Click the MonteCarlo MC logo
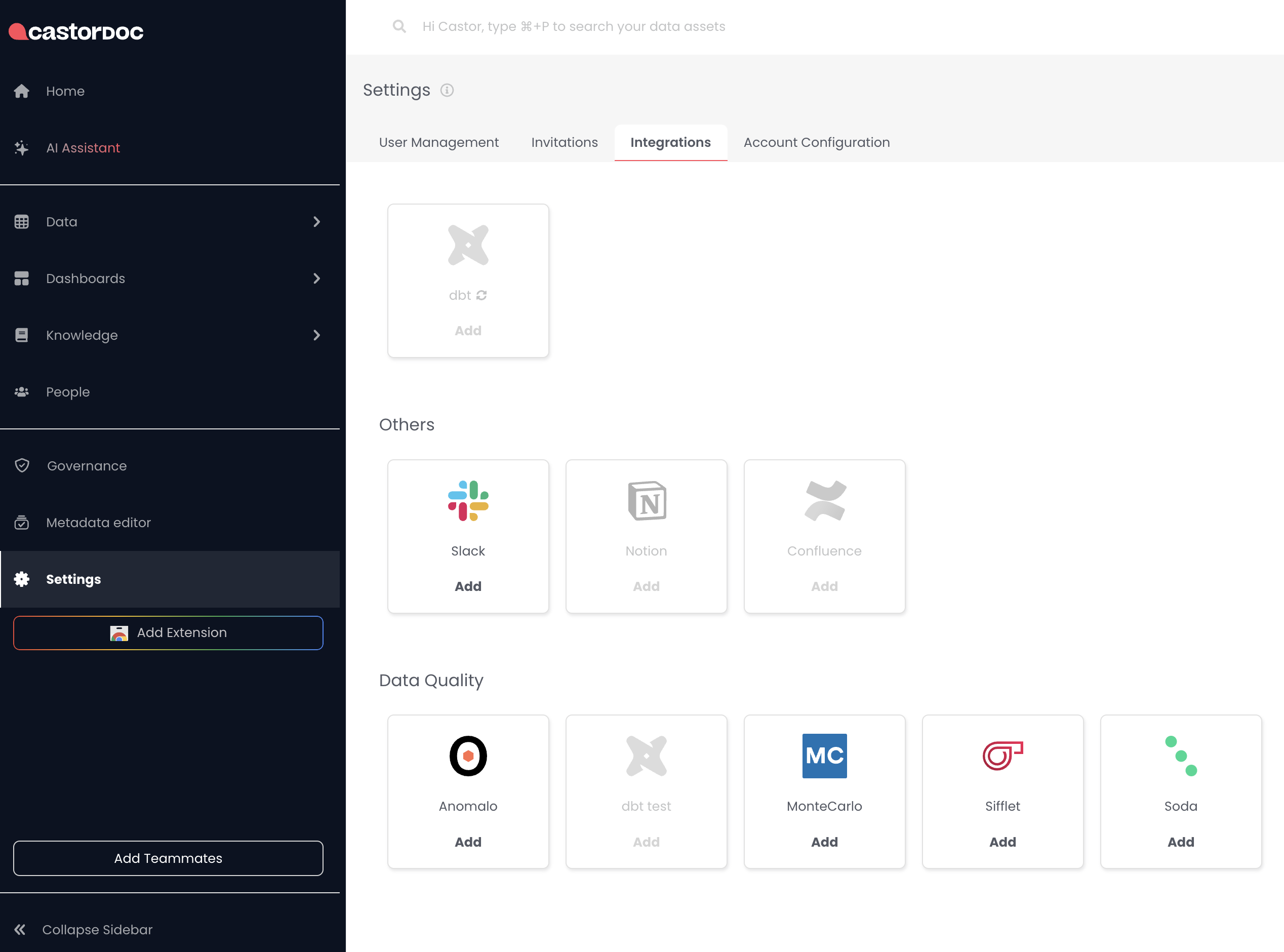The image size is (1284, 952). (x=824, y=756)
